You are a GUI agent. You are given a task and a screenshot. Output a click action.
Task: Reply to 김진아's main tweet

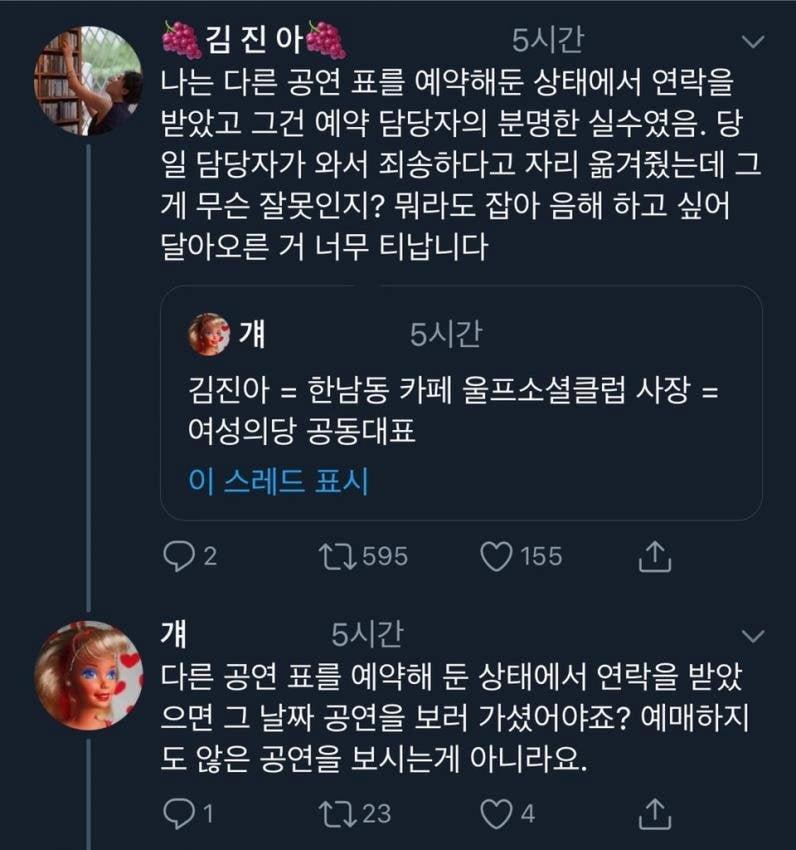coord(177,557)
